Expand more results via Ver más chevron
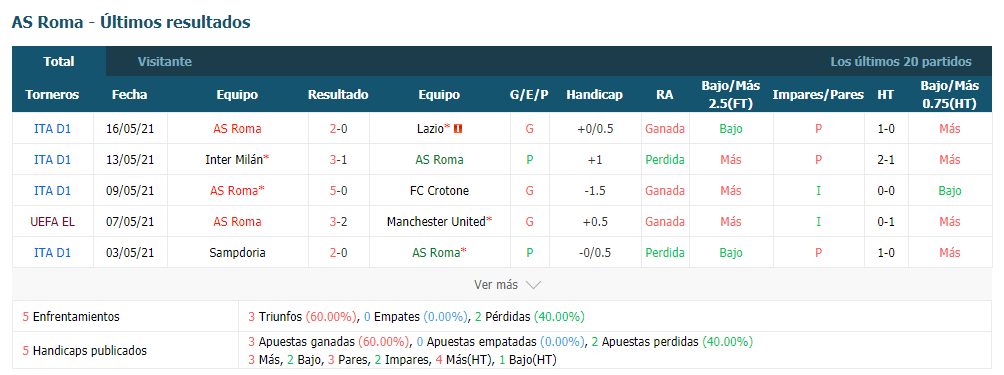 [x=533, y=285]
